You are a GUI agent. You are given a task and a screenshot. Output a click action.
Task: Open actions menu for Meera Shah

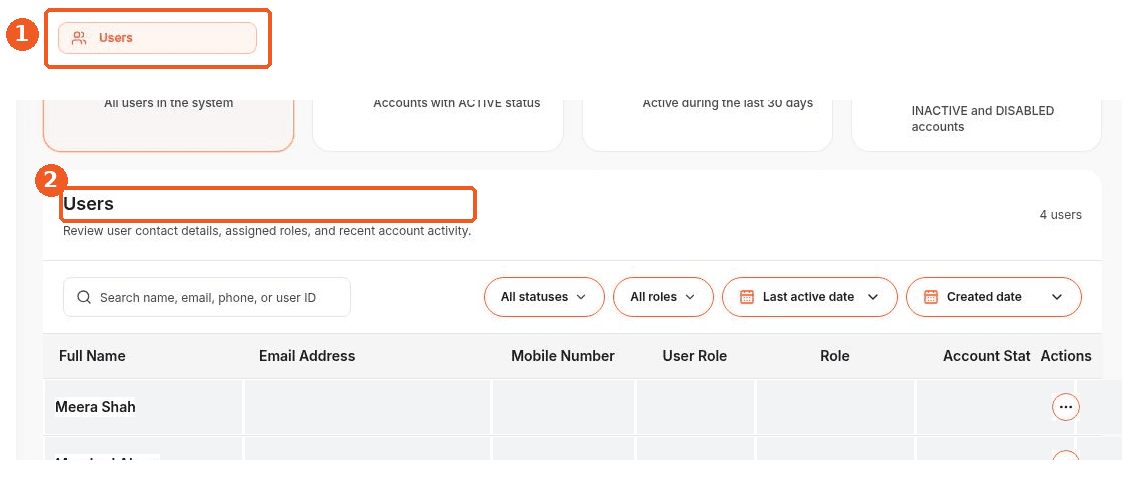(x=1066, y=407)
